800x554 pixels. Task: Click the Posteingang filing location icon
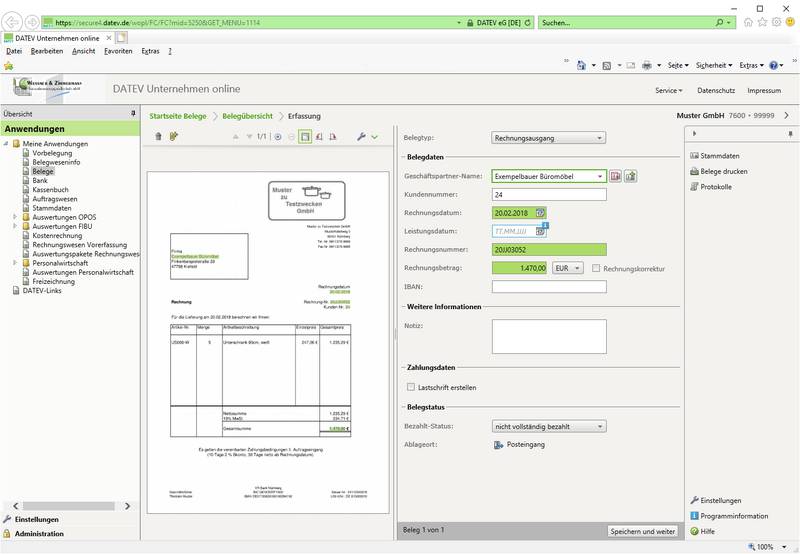pos(498,445)
